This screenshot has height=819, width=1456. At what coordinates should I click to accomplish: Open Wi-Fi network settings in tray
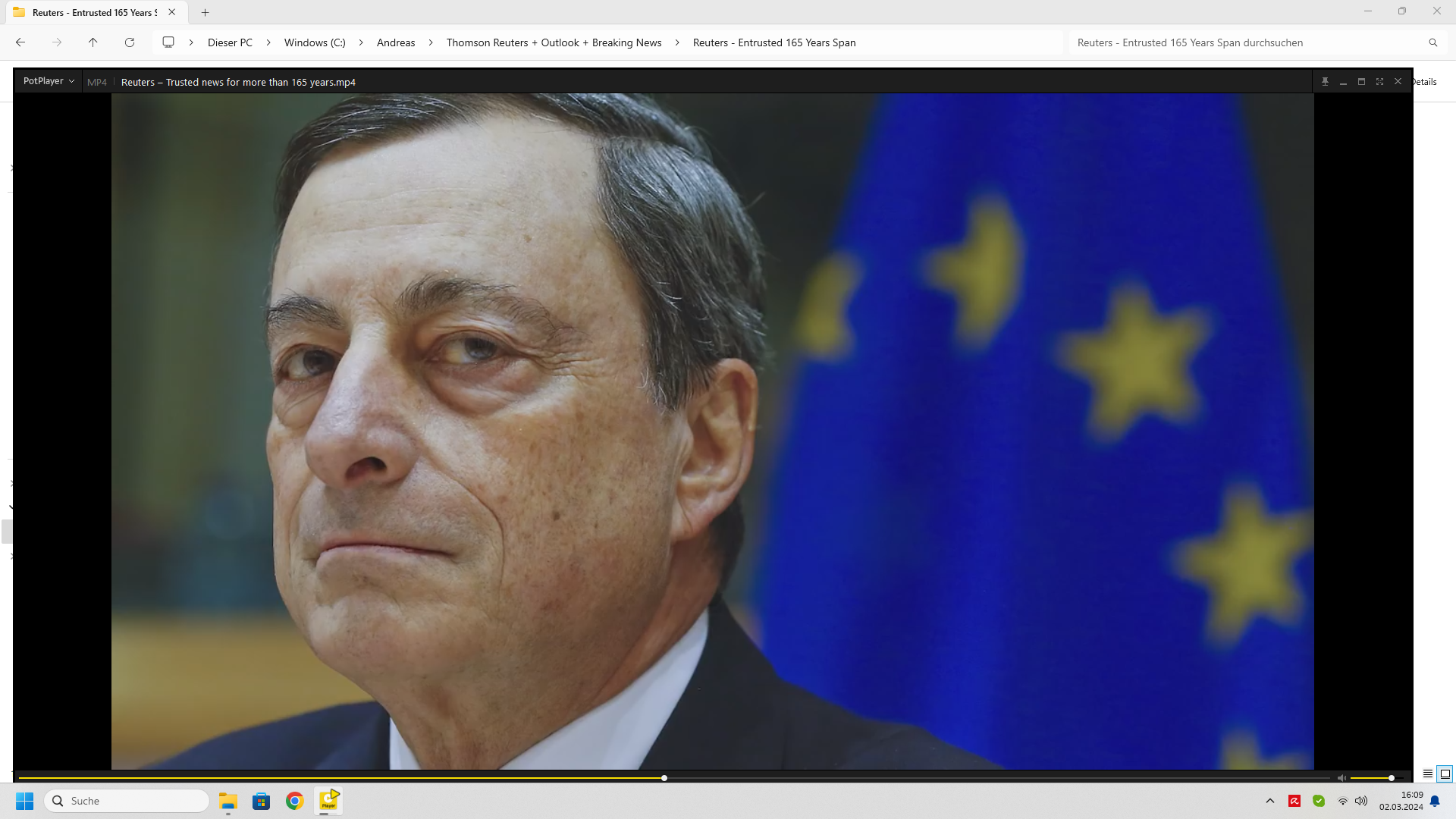pos(1343,801)
